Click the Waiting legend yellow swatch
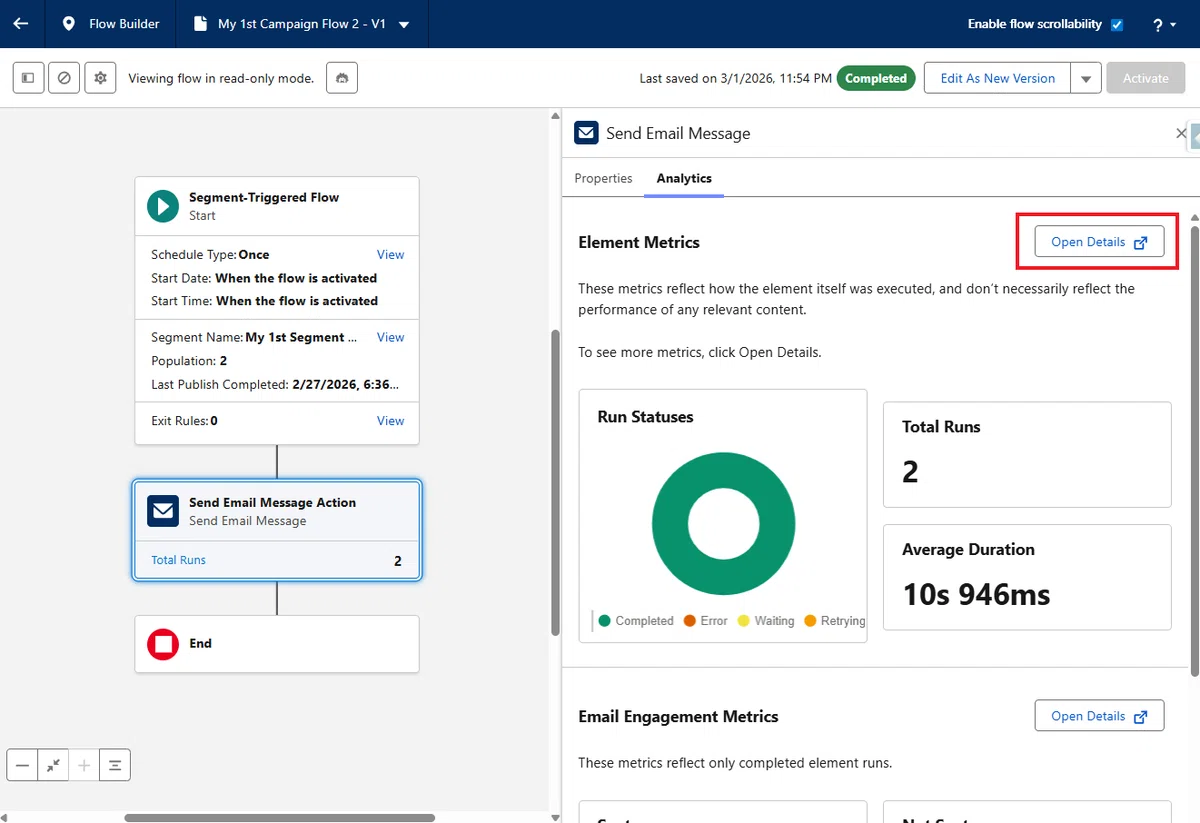The image size is (1200, 823). pos(743,621)
